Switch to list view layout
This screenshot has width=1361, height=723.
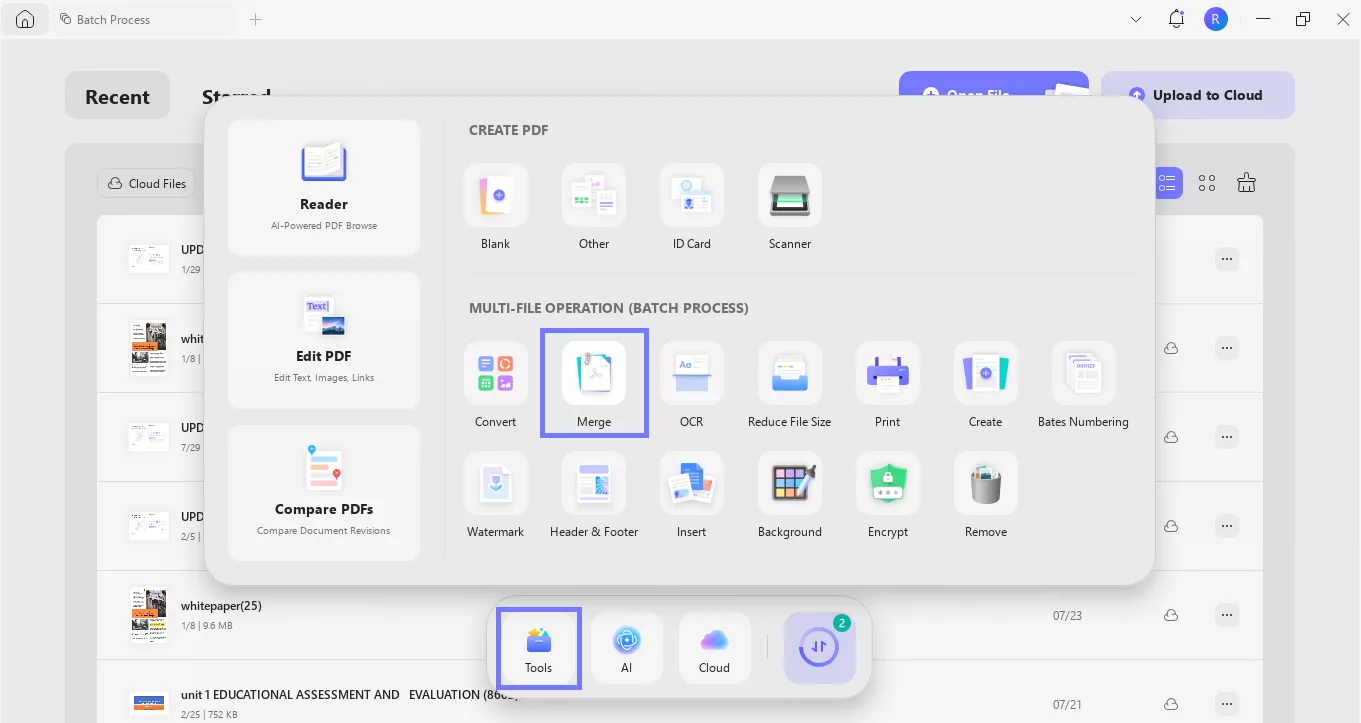[1167, 183]
